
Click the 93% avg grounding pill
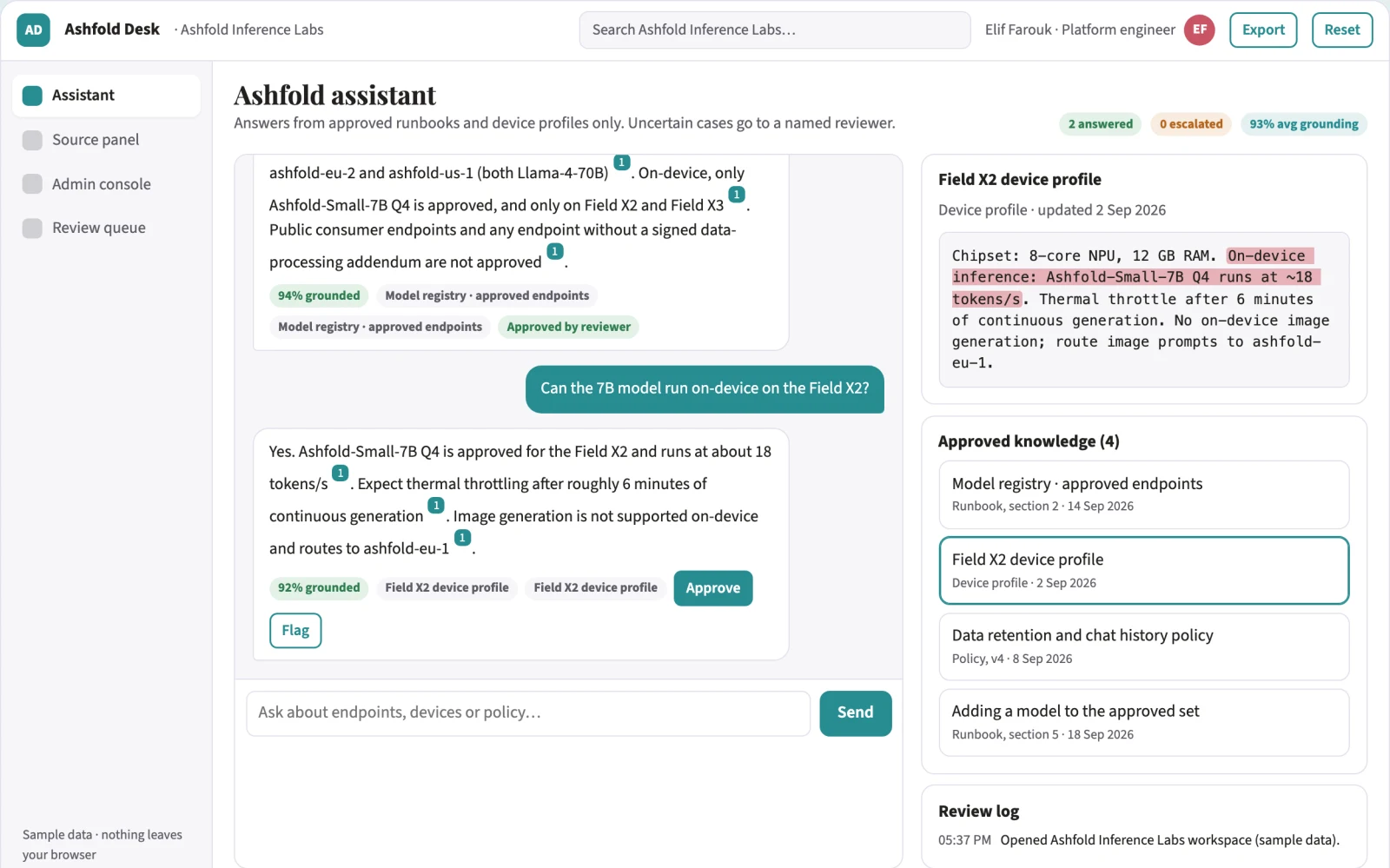pos(1304,124)
